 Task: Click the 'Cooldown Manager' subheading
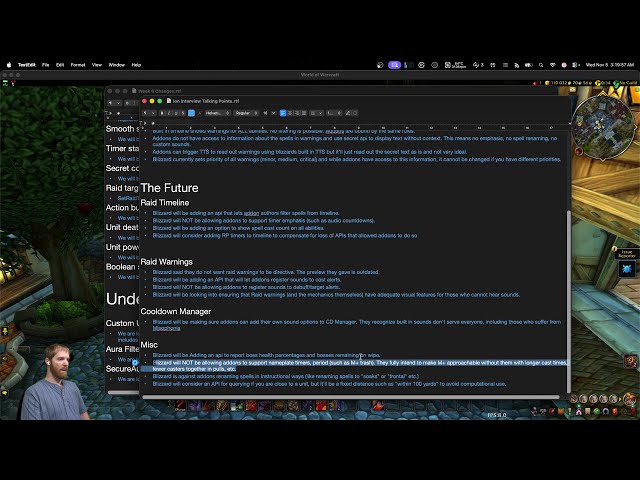click(176, 311)
